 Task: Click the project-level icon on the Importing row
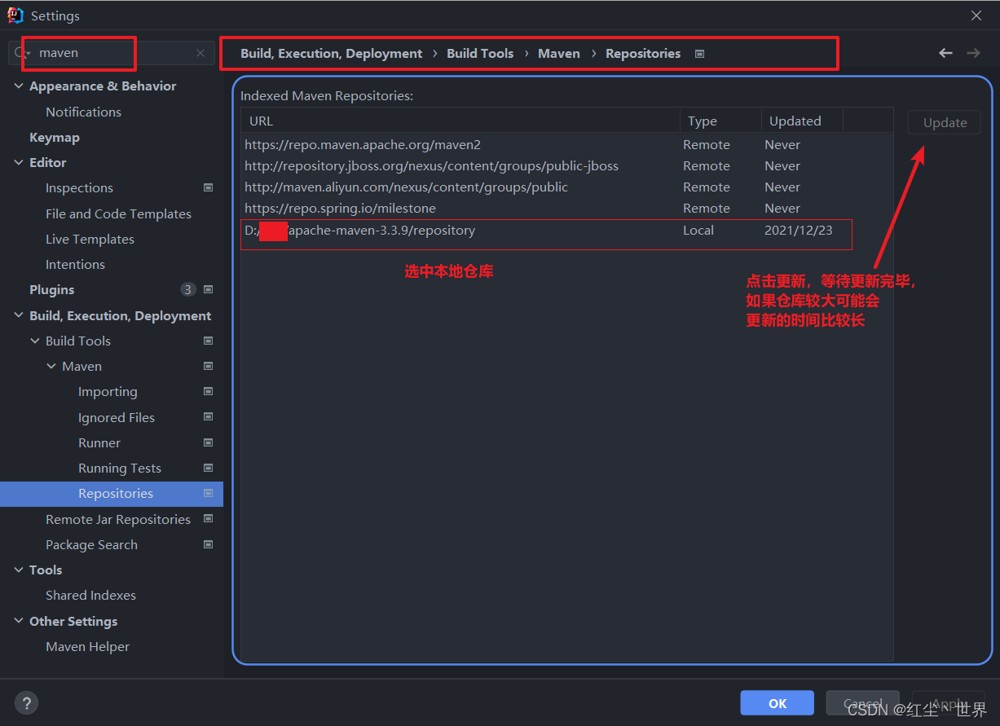click(x=208, y=391)
